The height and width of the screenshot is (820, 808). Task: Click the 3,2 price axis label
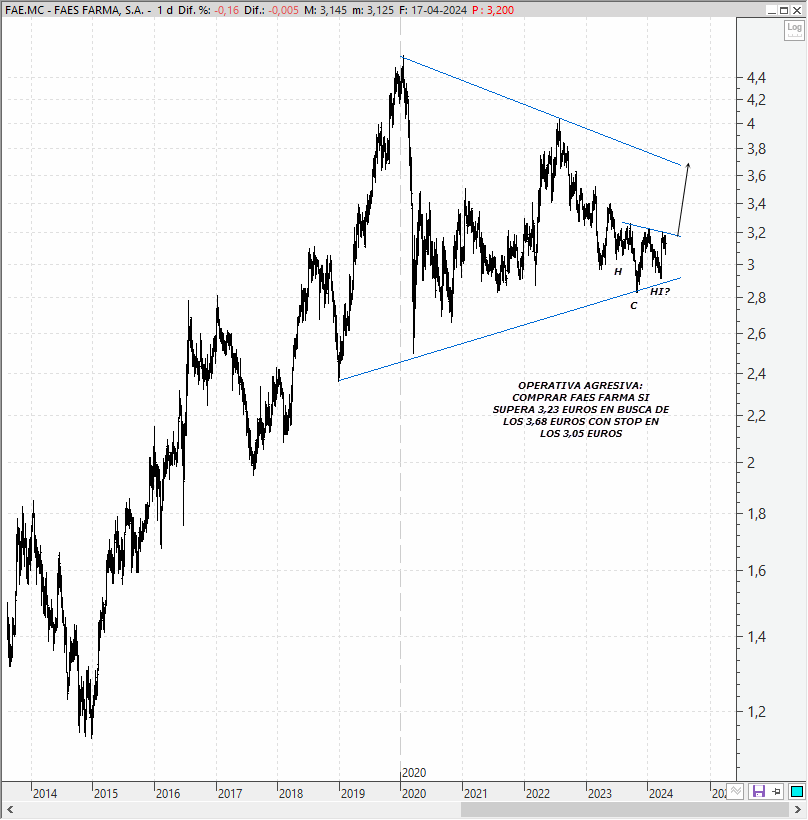click(x=756, y=233)
